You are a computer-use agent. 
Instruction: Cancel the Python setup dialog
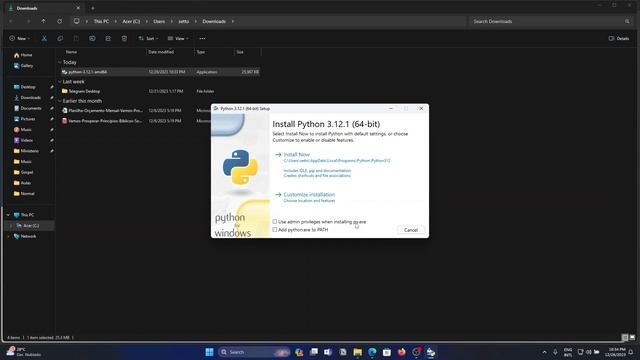click(411, 230)
